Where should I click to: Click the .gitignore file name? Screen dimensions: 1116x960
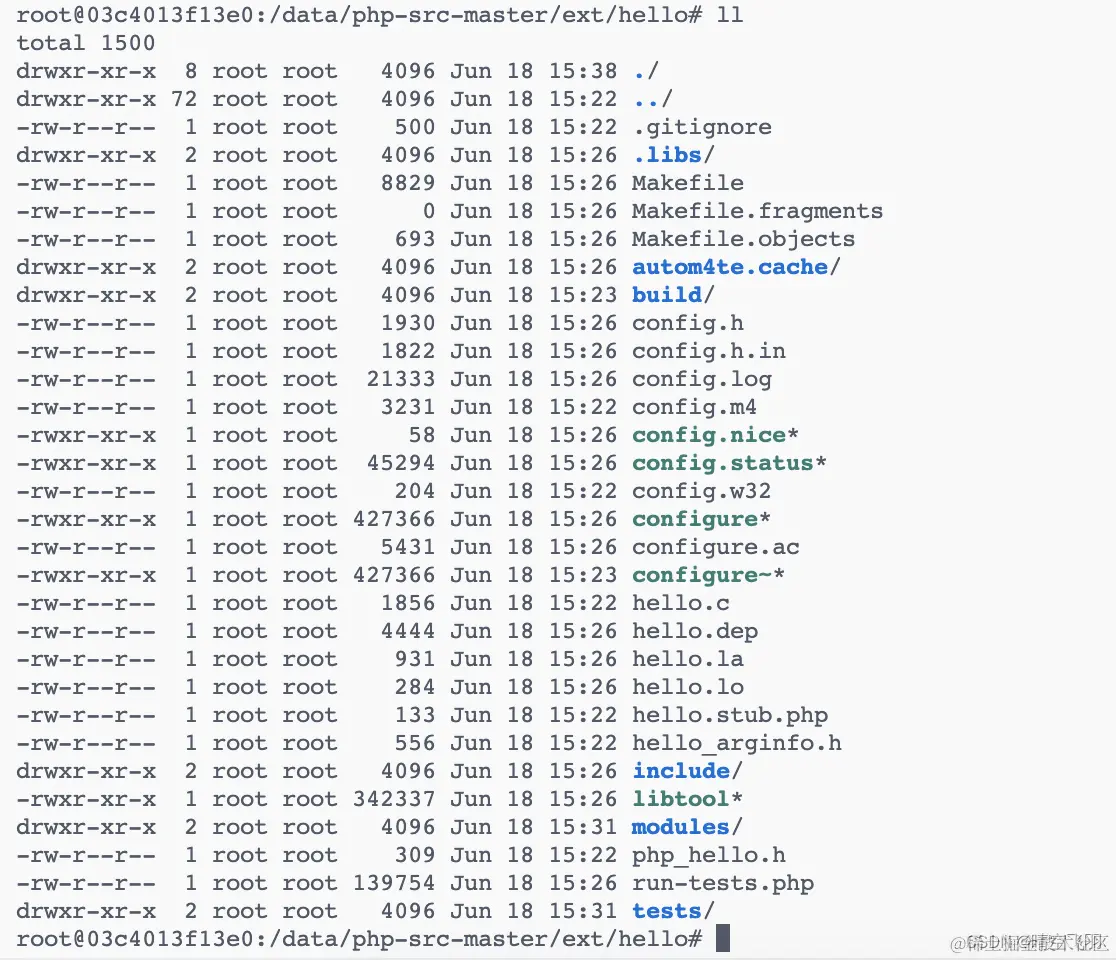pyautogui.click(x=702, y=127)
